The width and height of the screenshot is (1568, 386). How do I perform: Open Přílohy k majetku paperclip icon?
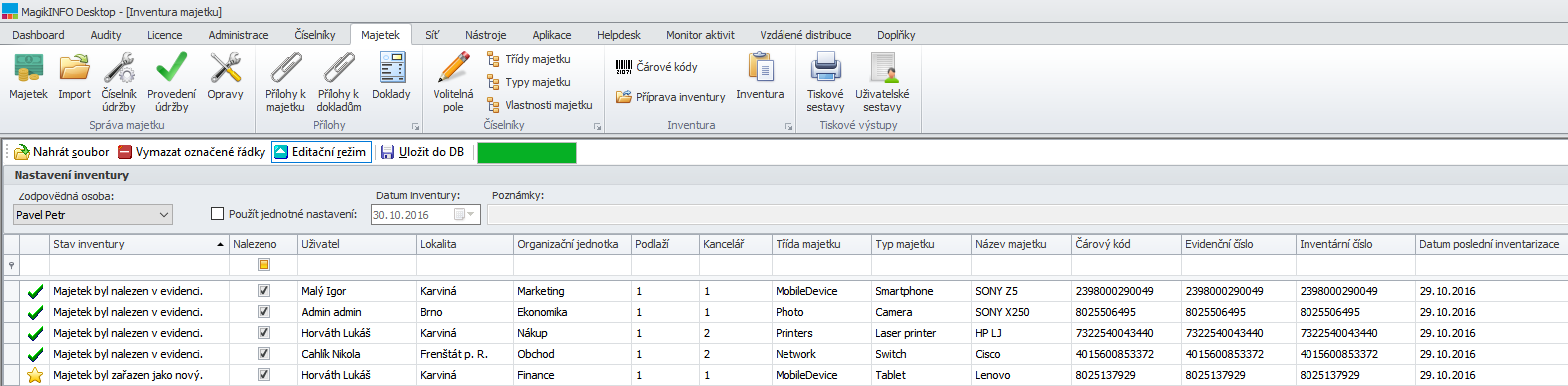pos(286,68)
